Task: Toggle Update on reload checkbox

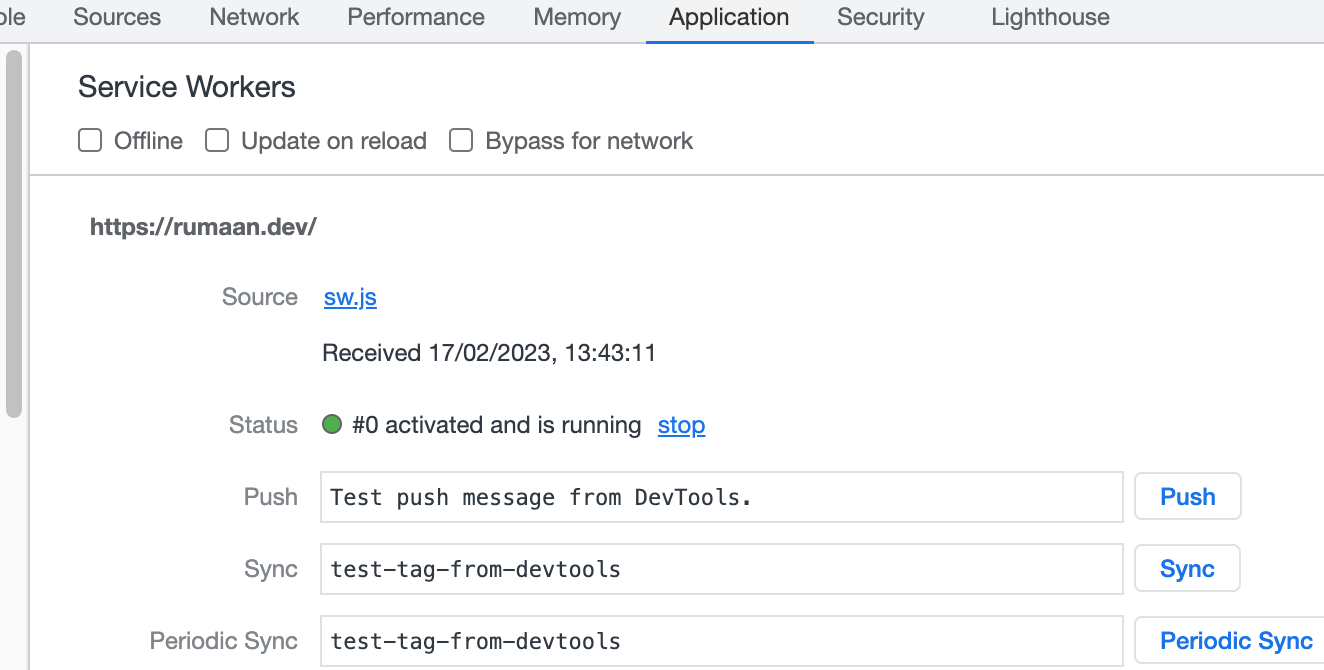Action: (x=217, y=141)
